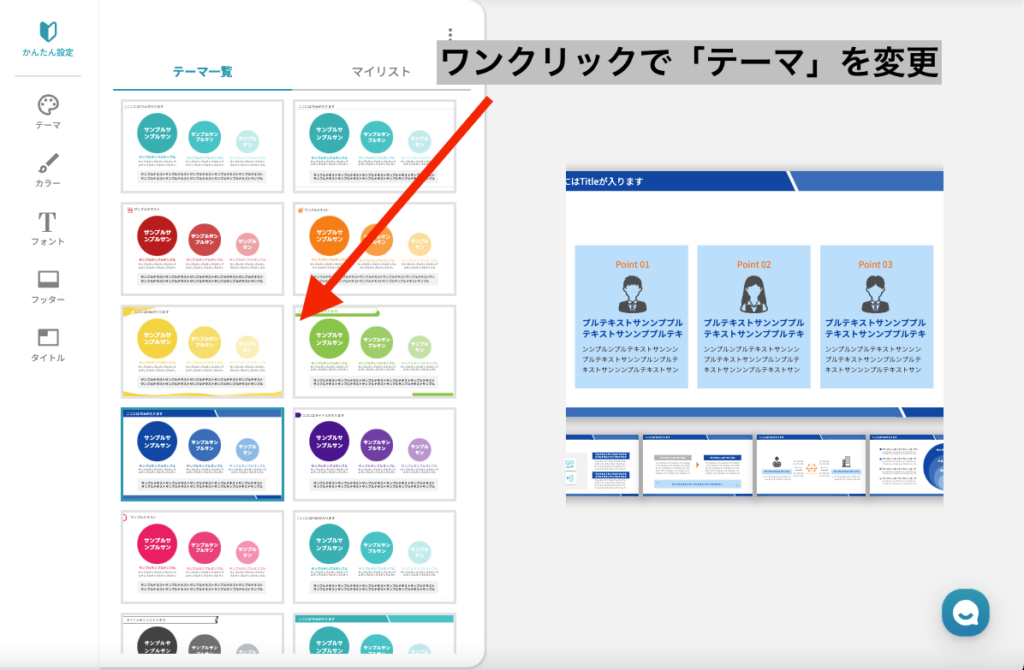
Task: Choose the orange circle theme
Action: pyautogui.click(x=375, y=249)
